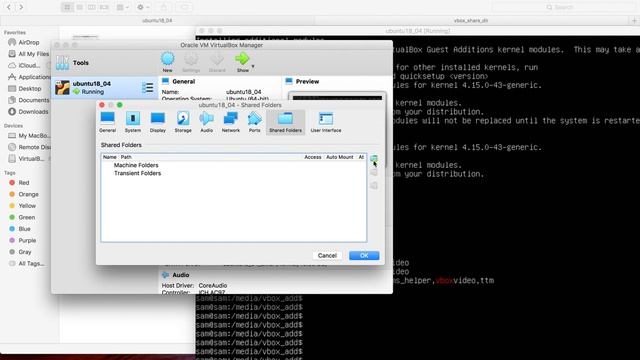Go forward in Finder toolbar
Viewport: 640px width, 360px height.
pyautogui.click(x=21, y=7)
